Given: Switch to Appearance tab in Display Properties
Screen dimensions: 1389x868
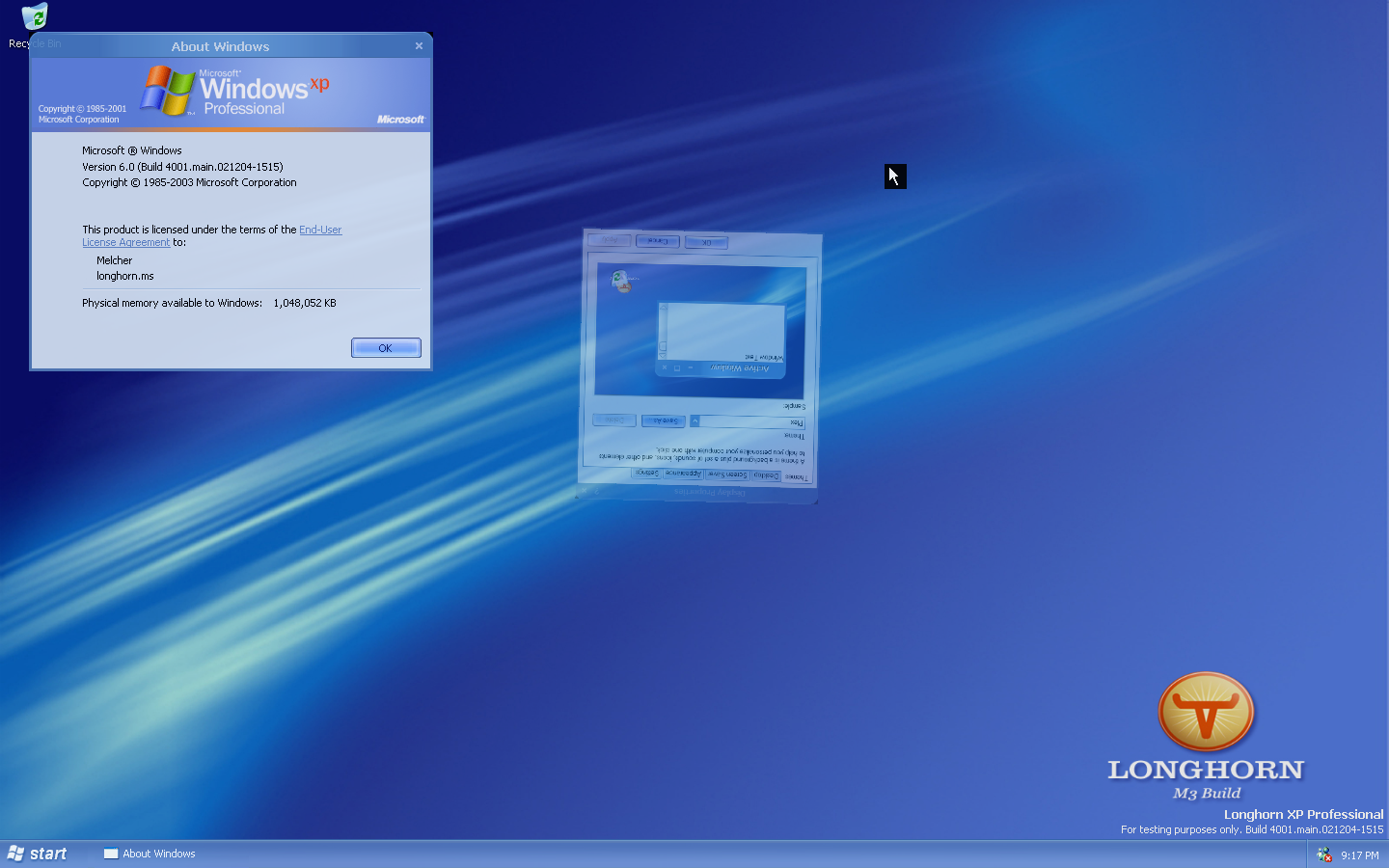Looking at the screenshot, I should [x=683, y=474].
